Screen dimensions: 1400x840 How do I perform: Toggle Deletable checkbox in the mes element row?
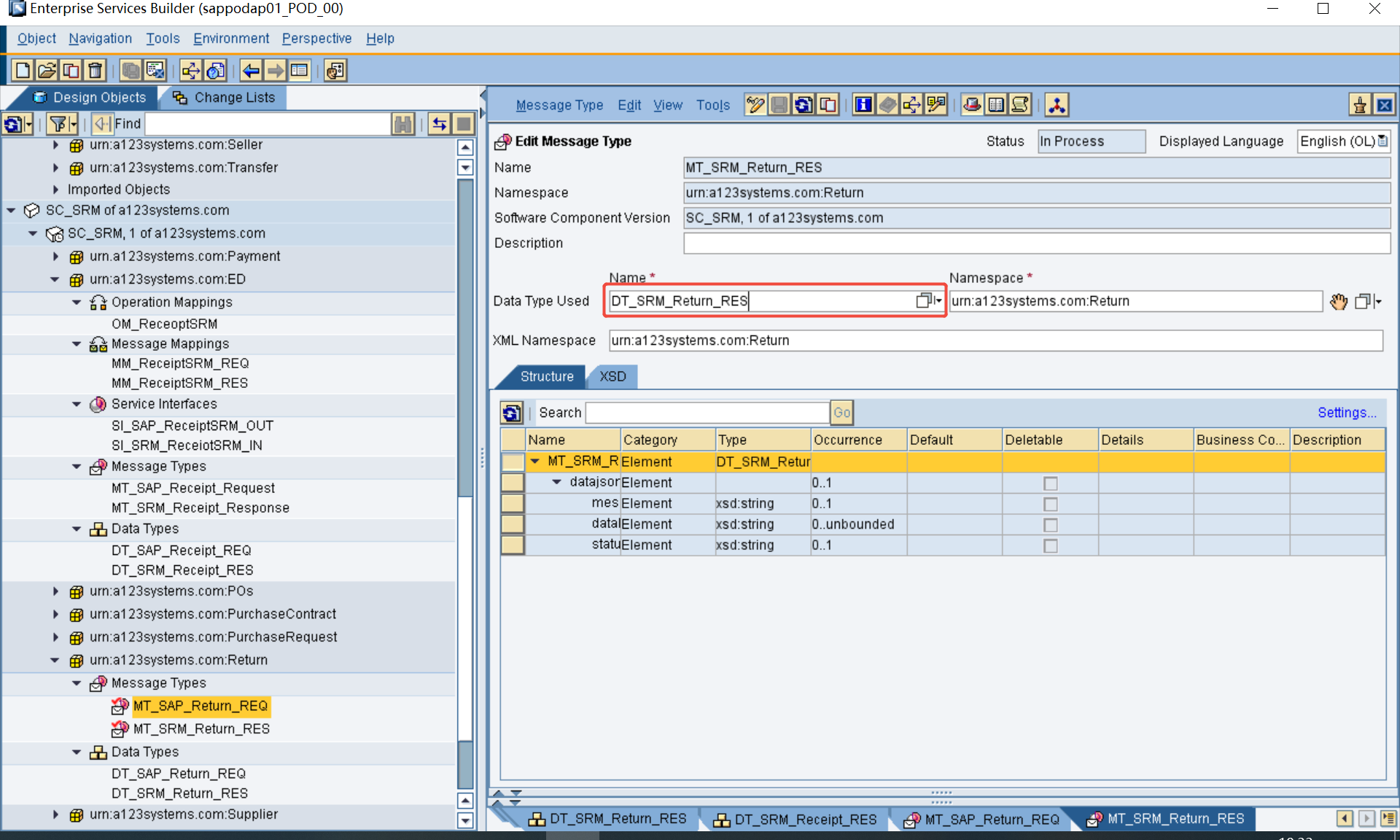pyautogui.click(x=1050, y=504)
